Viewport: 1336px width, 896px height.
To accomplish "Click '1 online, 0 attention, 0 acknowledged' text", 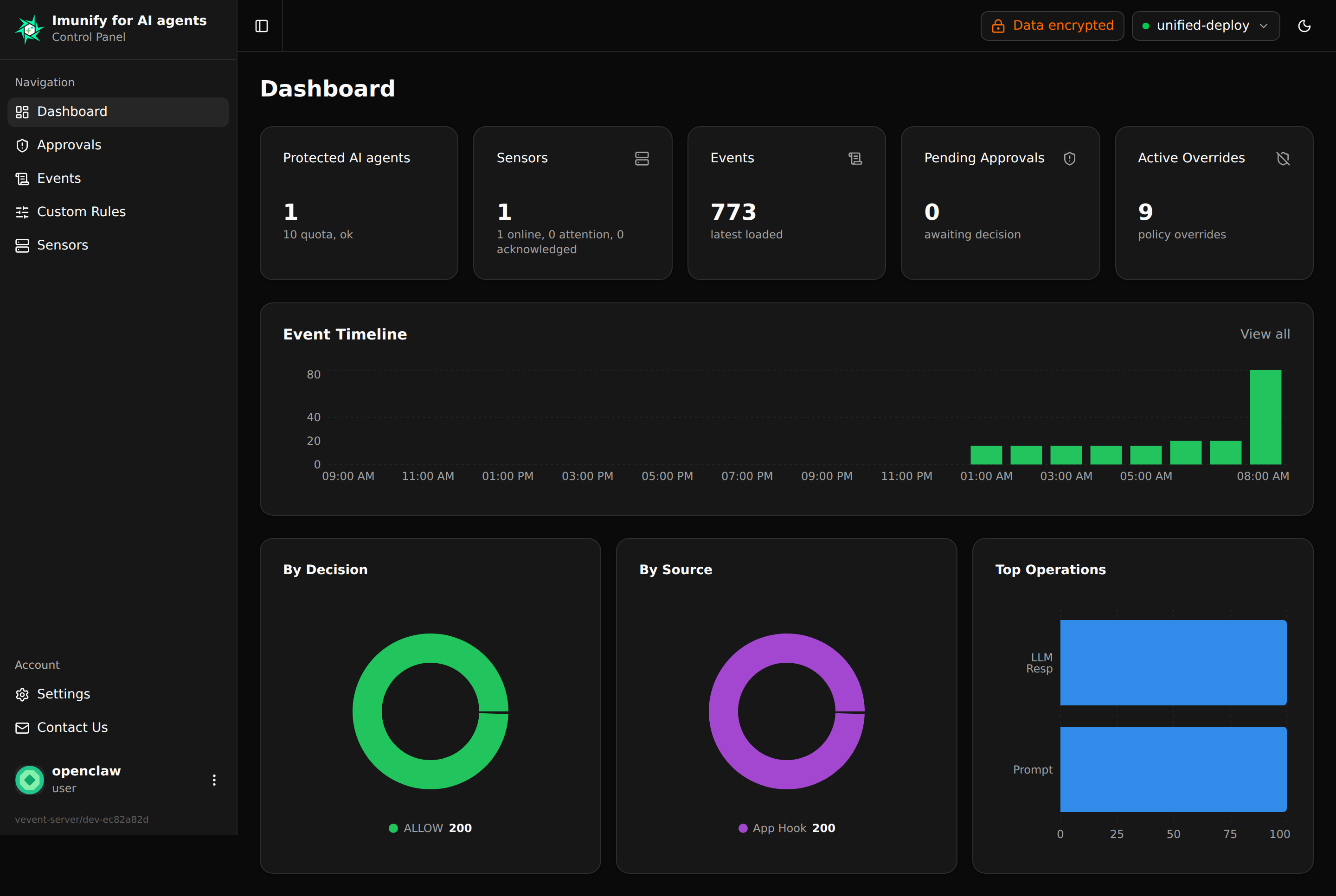I will [x=560, y=242].
